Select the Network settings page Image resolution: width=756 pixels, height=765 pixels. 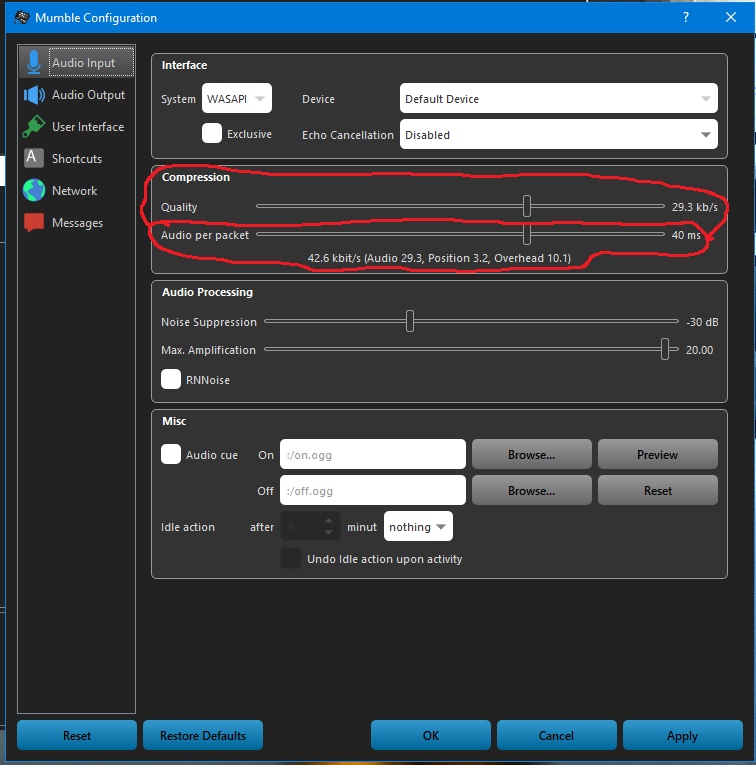[77, 190]
